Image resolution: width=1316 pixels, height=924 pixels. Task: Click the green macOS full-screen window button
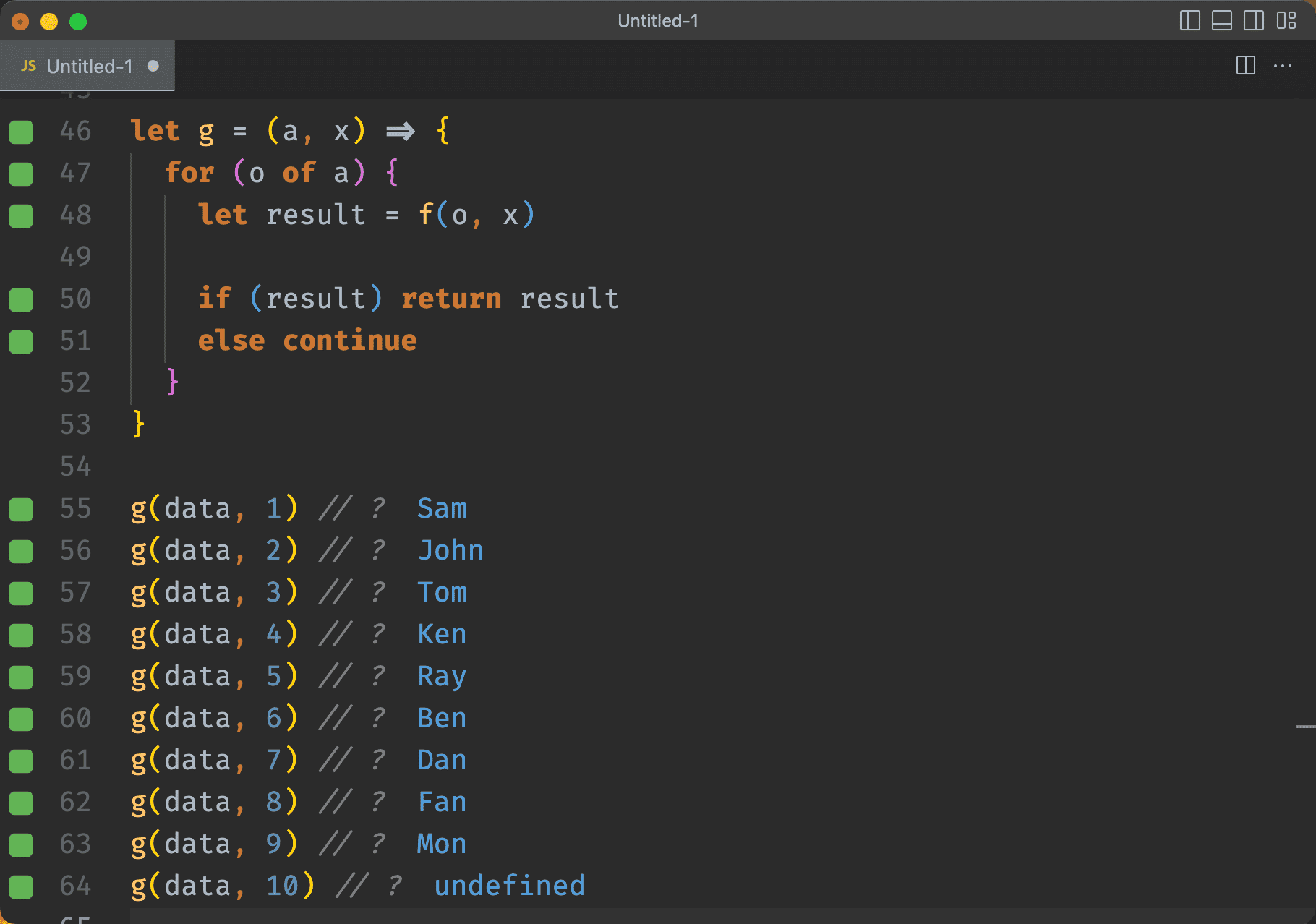coord(78,22)
